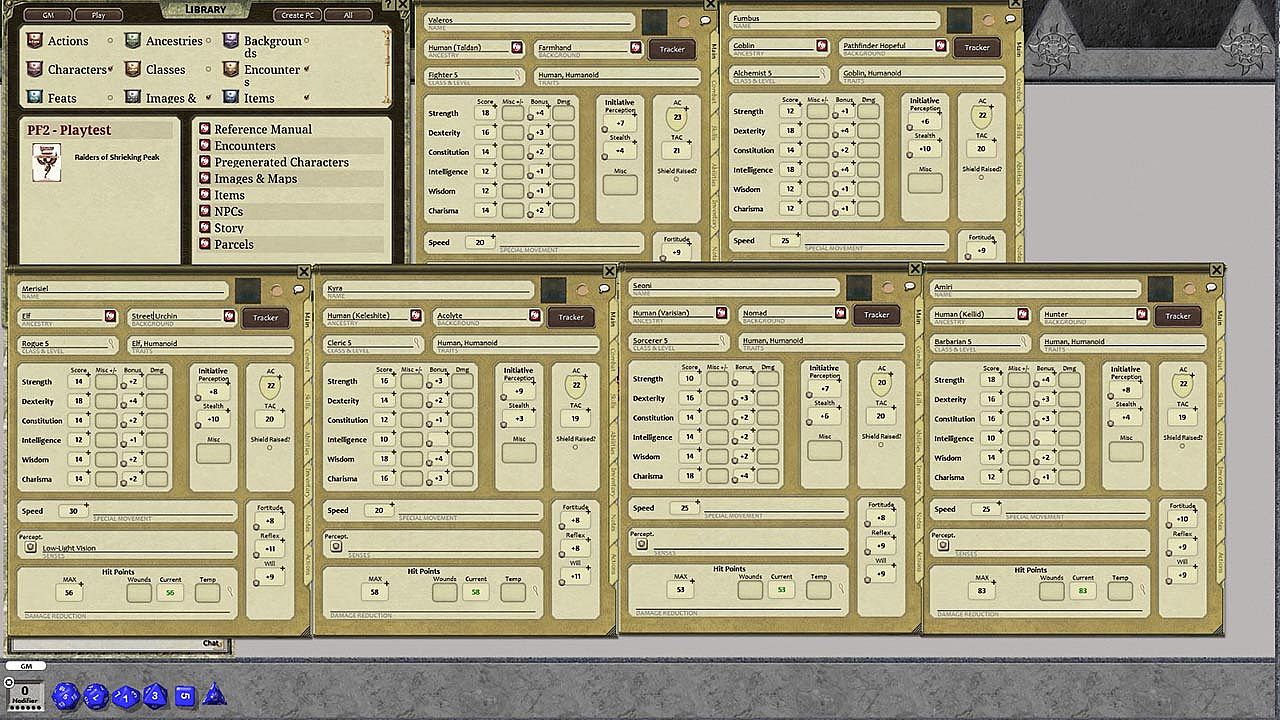Image resolution: width=1280 pixels, height=720 pixels.
Task: Open the Raiders of Shrieking Peak module thumbnail
Action: click(x=46, y=162)
